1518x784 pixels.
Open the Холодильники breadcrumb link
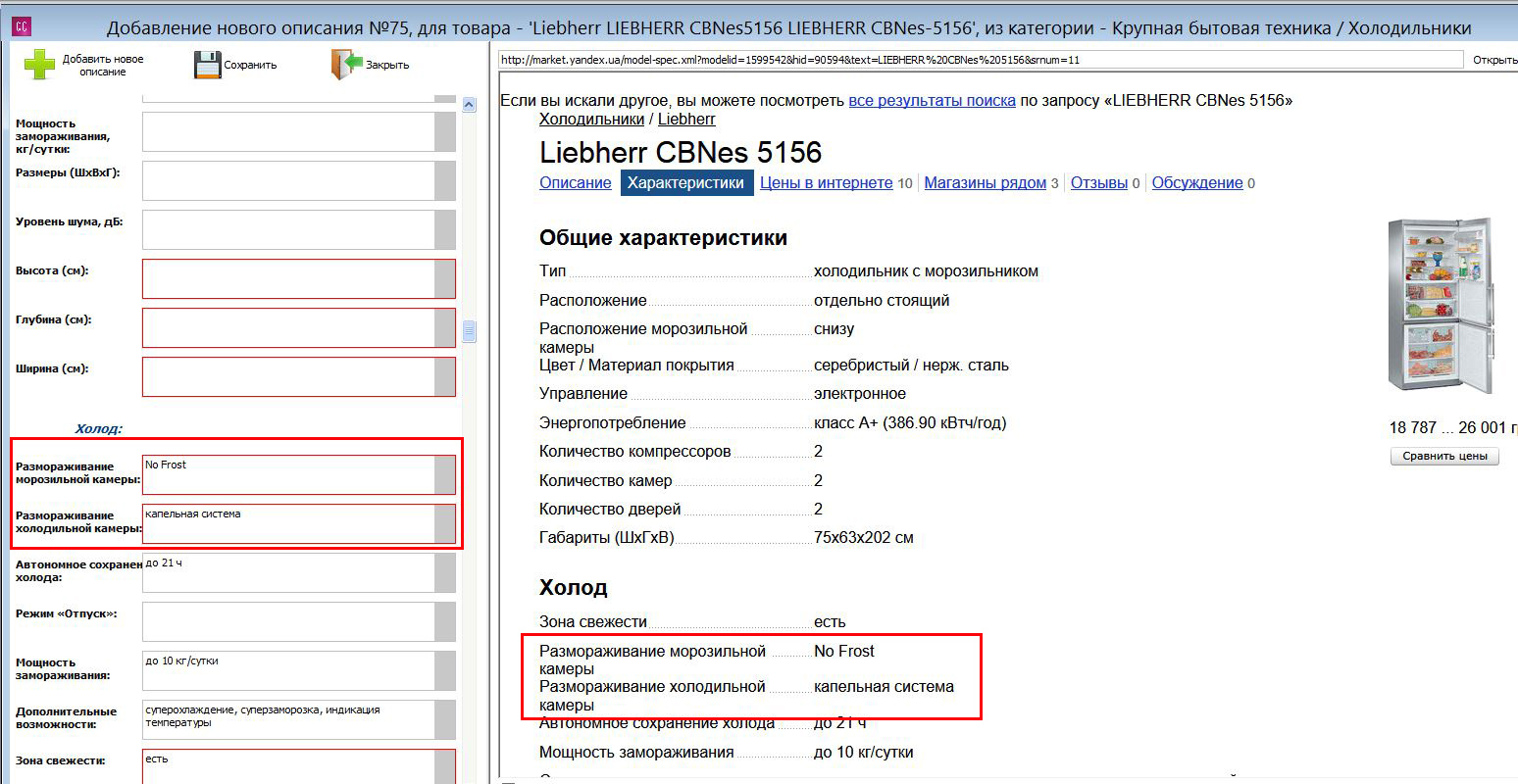(591, 119)
